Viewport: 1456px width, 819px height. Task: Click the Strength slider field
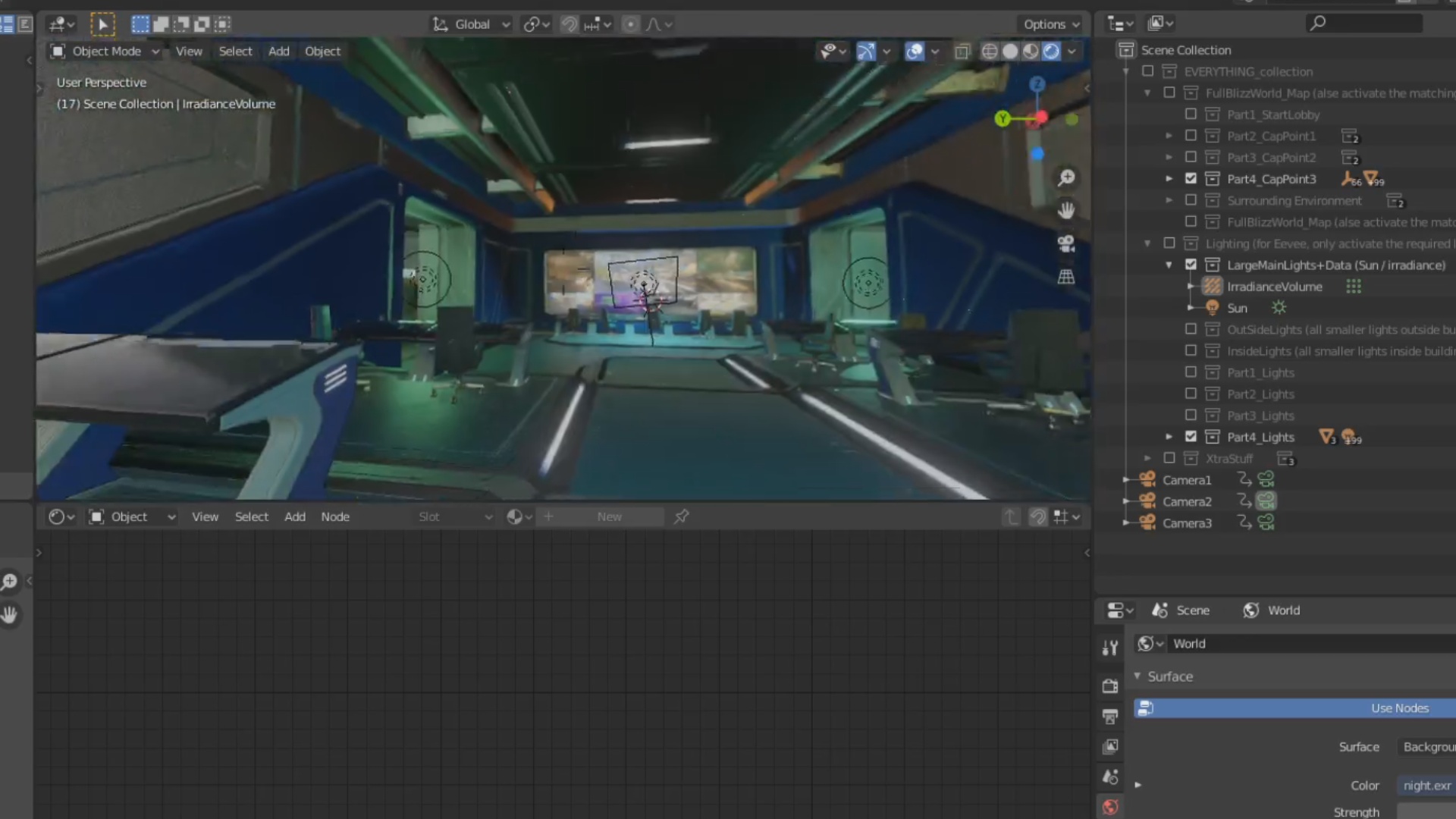[1426, 811]
